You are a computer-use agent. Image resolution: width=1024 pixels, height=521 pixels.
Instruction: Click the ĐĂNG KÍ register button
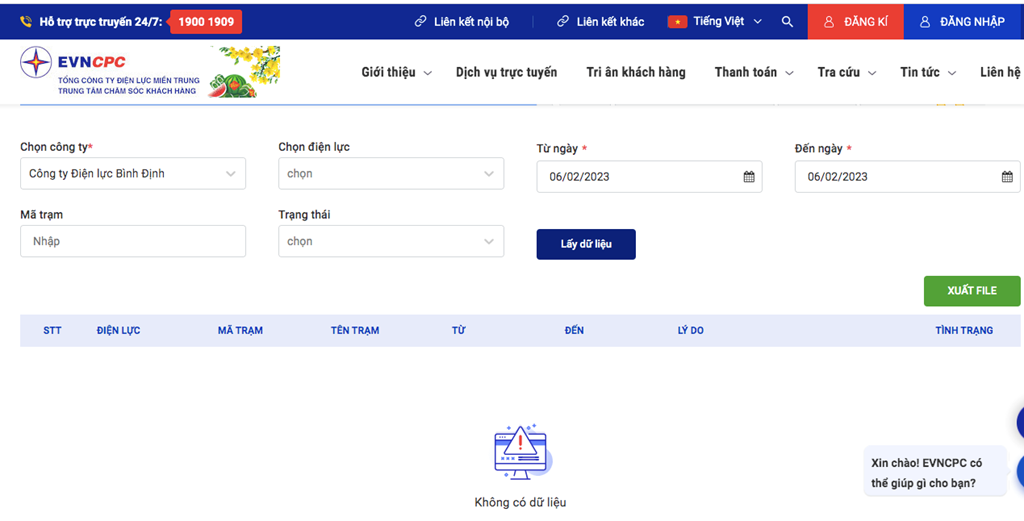click(855, 21)
